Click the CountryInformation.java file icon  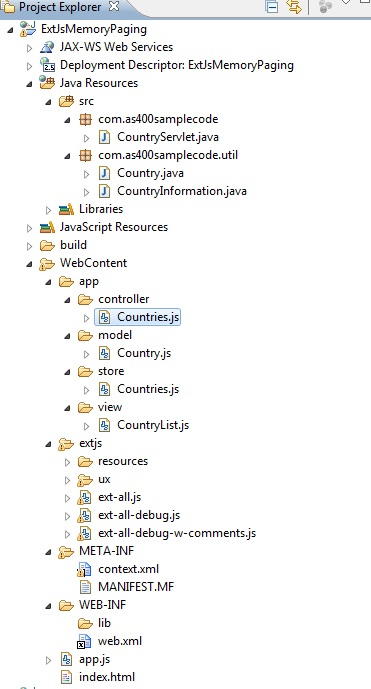(x=104, y=191)
